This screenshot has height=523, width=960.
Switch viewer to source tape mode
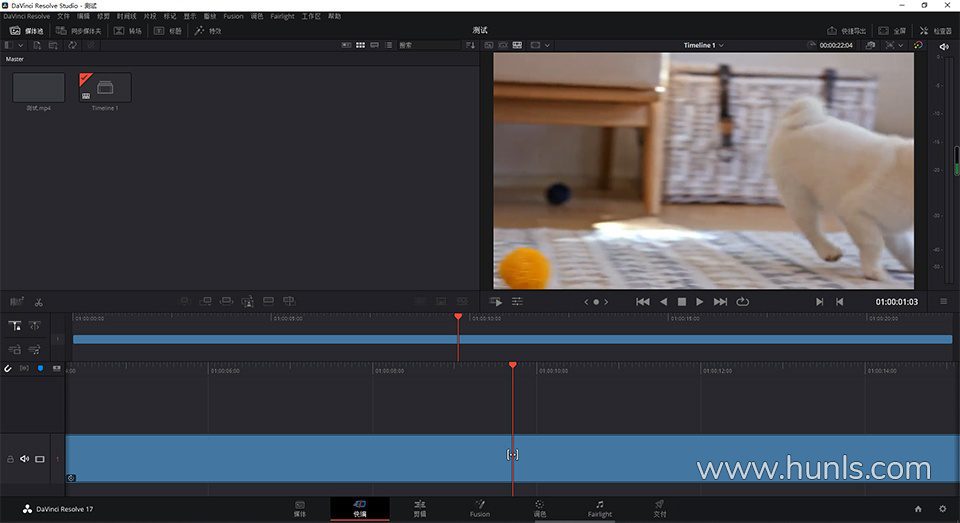click(503, 45)
